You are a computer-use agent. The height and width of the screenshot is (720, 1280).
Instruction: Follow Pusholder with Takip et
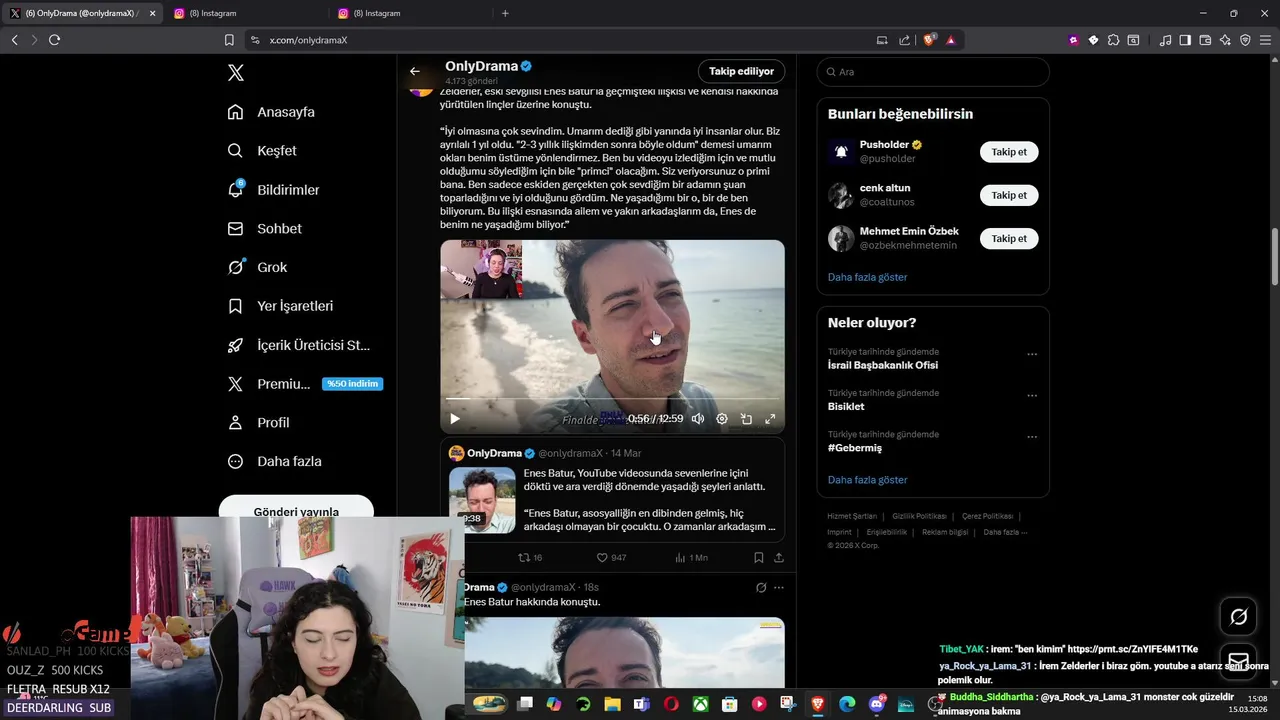pos(1009,152)
